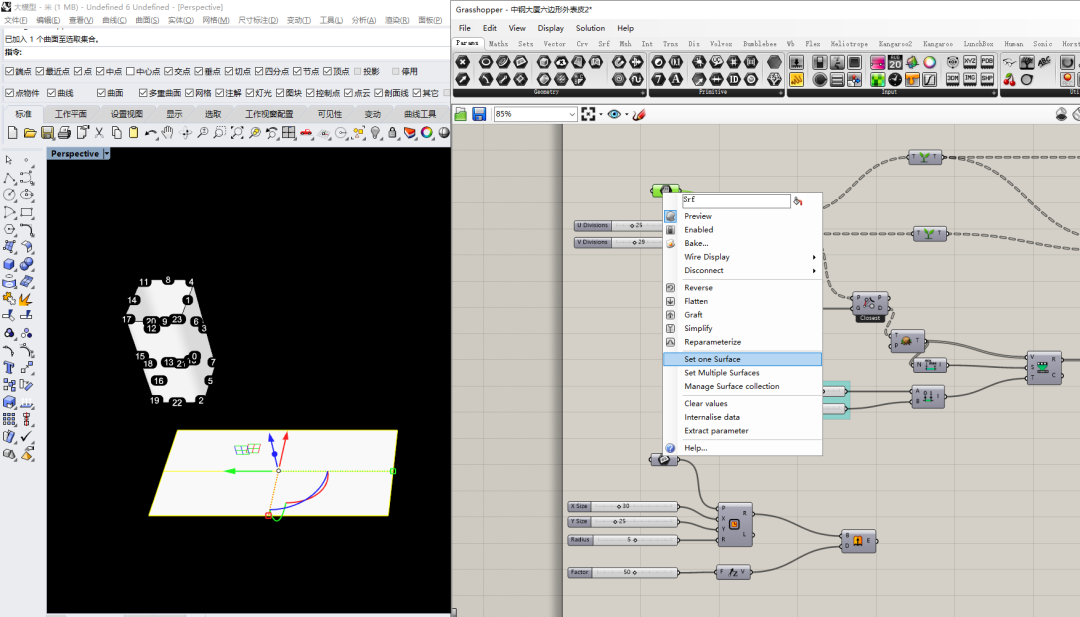The image size is (1080, 617).
Task: Open the Grasshopper Solution menu
Action: [590, 28]
